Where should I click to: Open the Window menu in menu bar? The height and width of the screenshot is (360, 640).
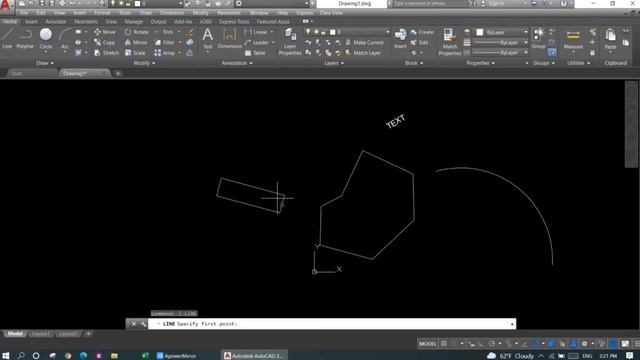point(259,13)
